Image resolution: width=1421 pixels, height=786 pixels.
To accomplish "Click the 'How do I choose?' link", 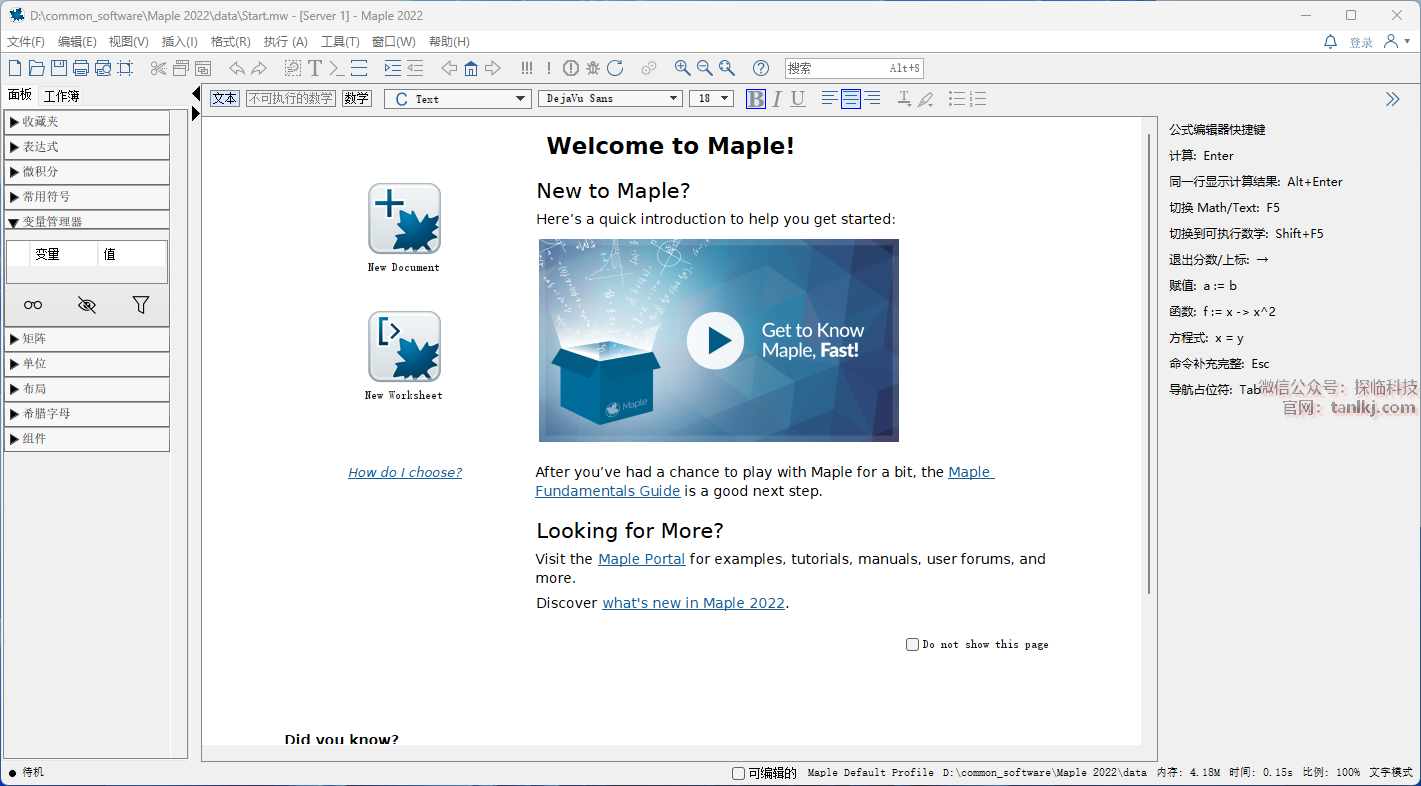I will [x=405, y=473].
